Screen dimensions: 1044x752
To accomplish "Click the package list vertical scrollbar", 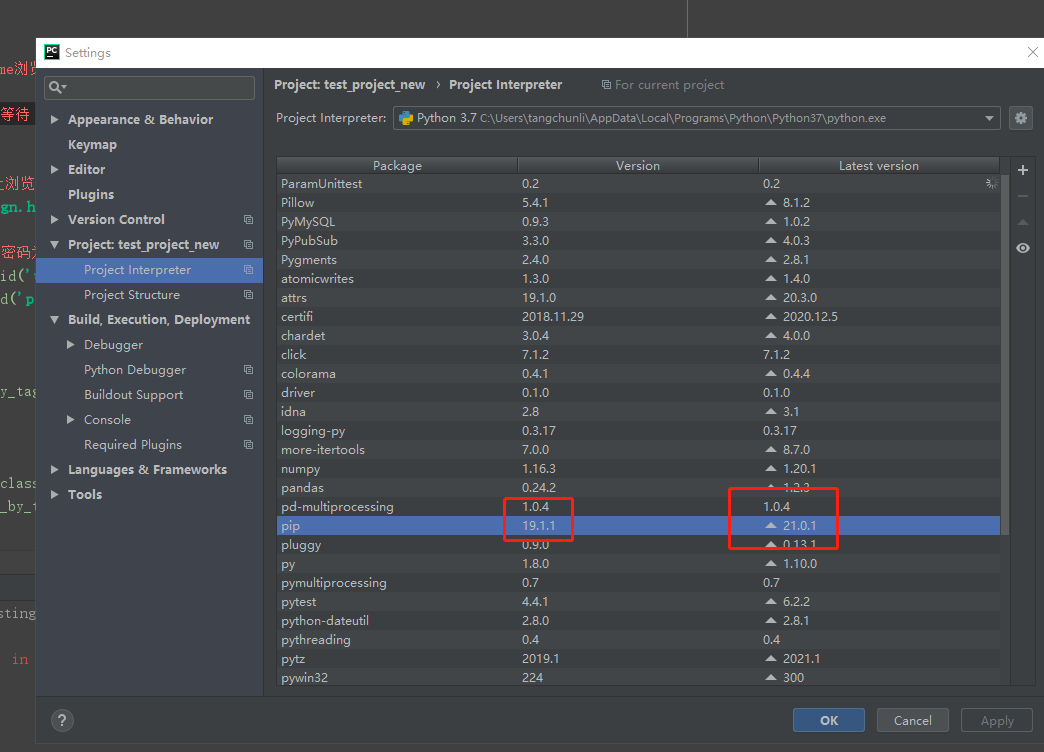I will (x=1005, y=355).
